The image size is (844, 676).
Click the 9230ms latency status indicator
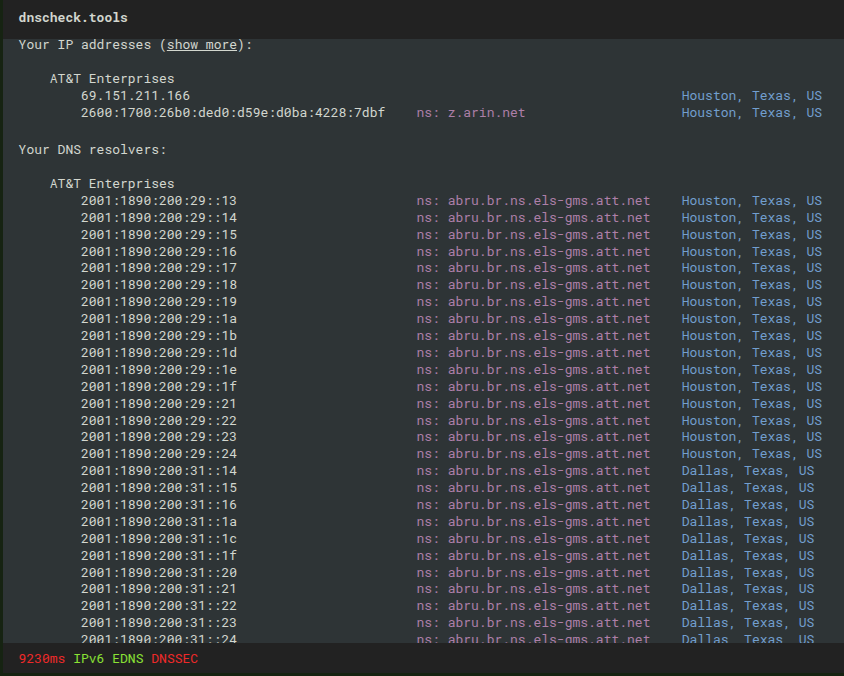(x=42, y=659)
